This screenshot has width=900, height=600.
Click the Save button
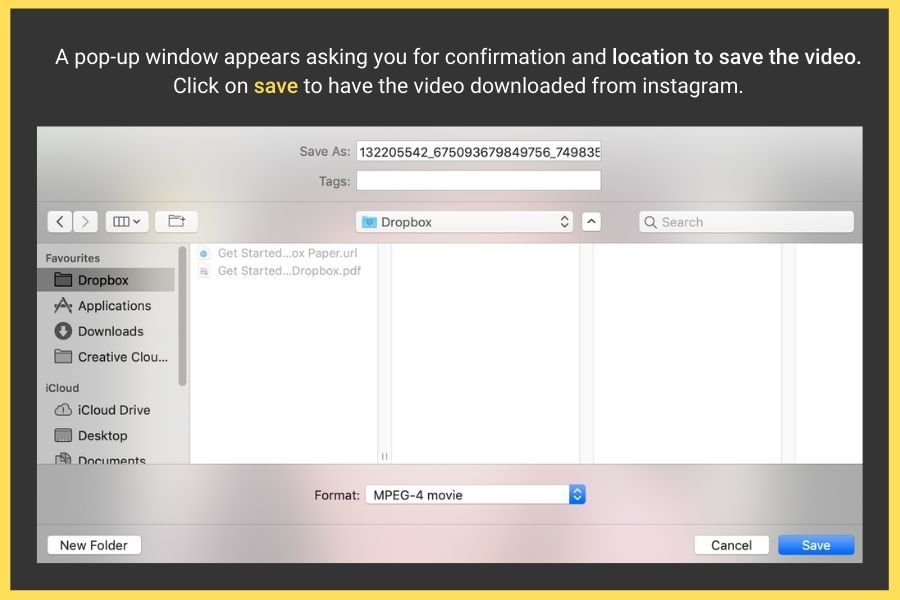816,545
